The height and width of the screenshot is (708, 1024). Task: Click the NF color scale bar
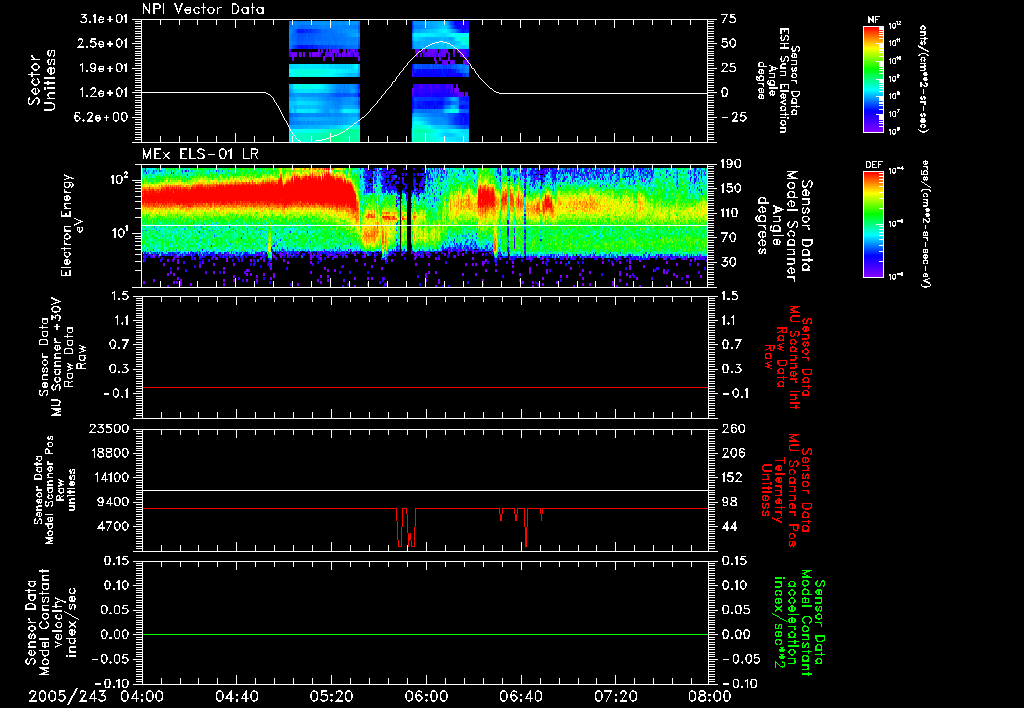[873, 79]
